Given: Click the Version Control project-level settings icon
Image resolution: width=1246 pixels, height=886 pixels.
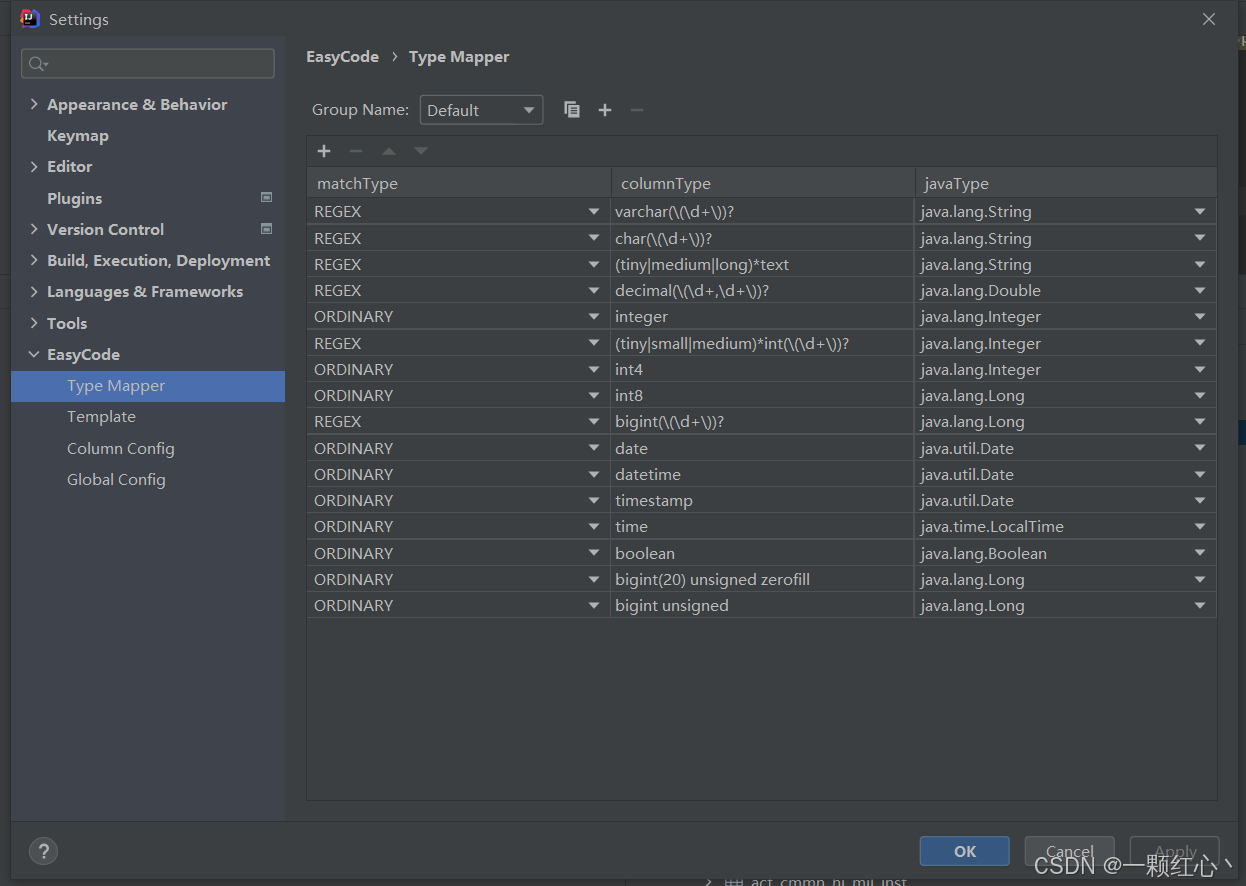Looking at the screenshot, I should point(267,229).
